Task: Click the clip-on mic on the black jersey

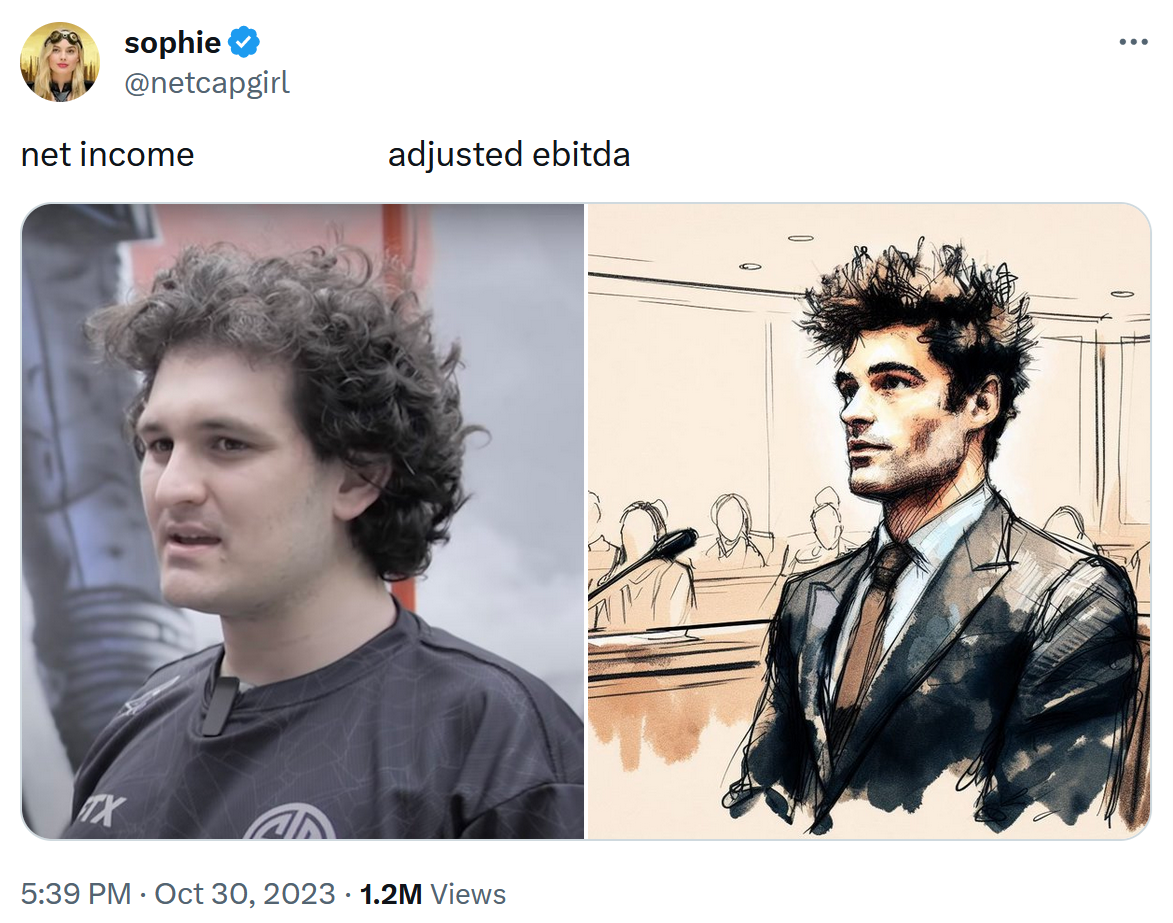Action: tap(215, 705)
